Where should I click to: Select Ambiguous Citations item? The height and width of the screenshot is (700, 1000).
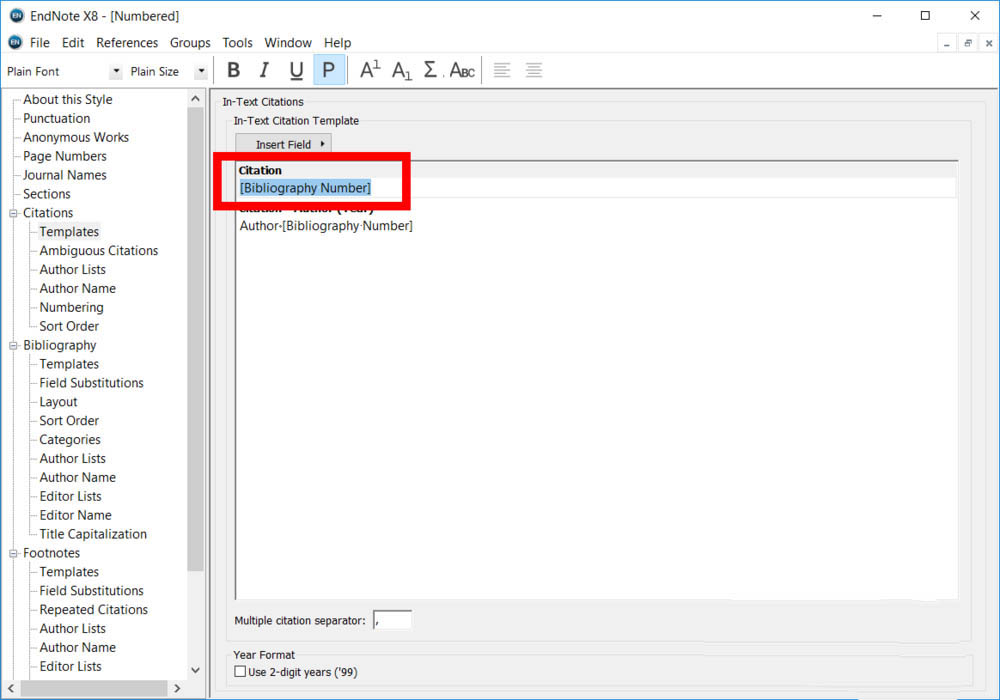pyautogui.click(x=99, y=251)
